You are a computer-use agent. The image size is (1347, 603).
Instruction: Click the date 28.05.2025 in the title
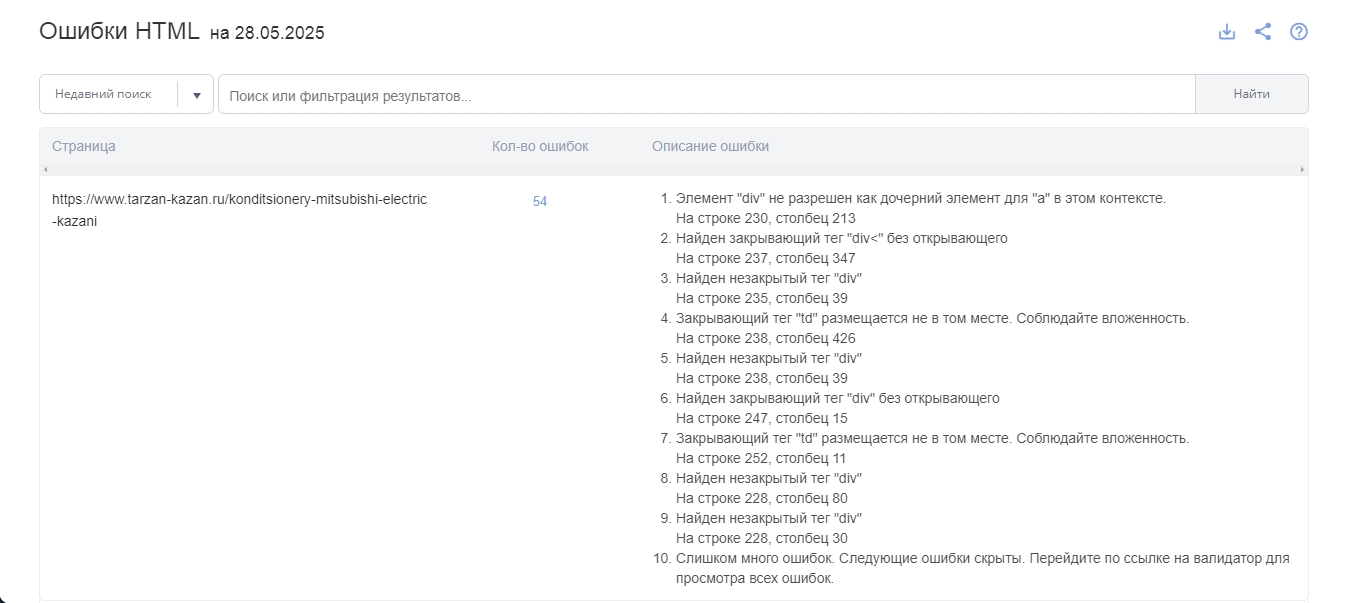tap(279, 33)
